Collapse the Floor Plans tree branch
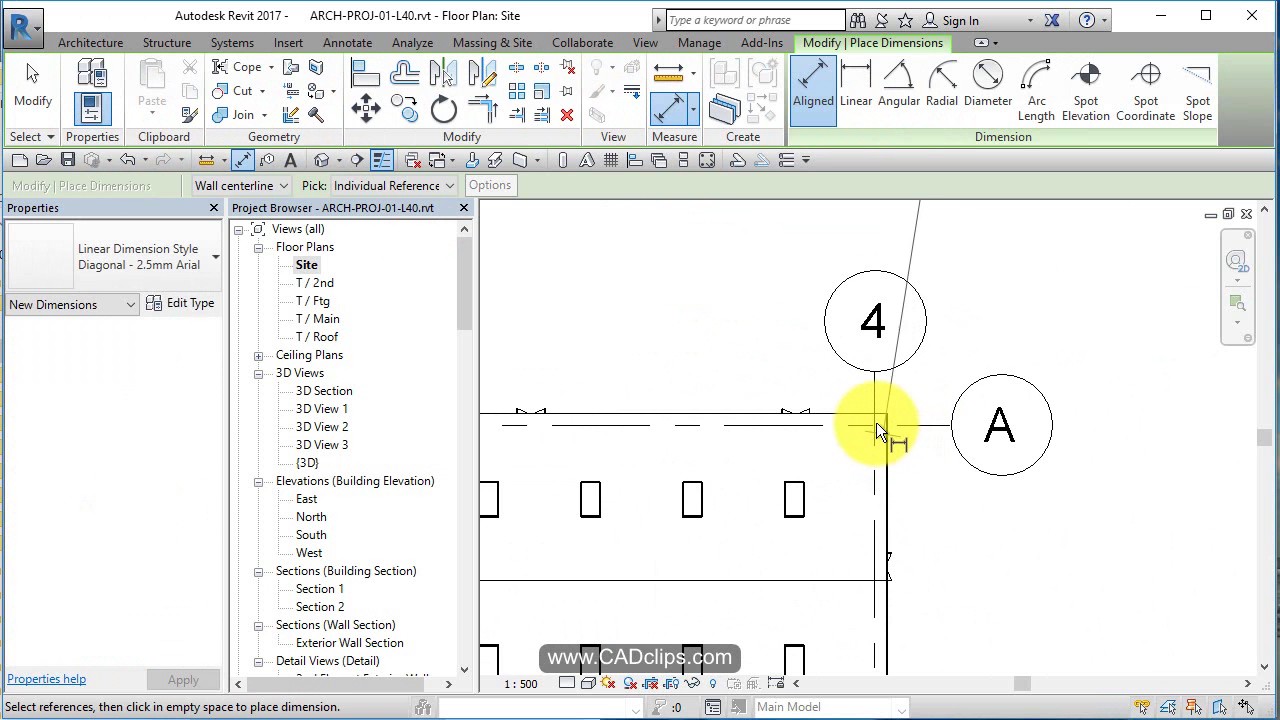The image size is (1280, 720). (258, 247)
